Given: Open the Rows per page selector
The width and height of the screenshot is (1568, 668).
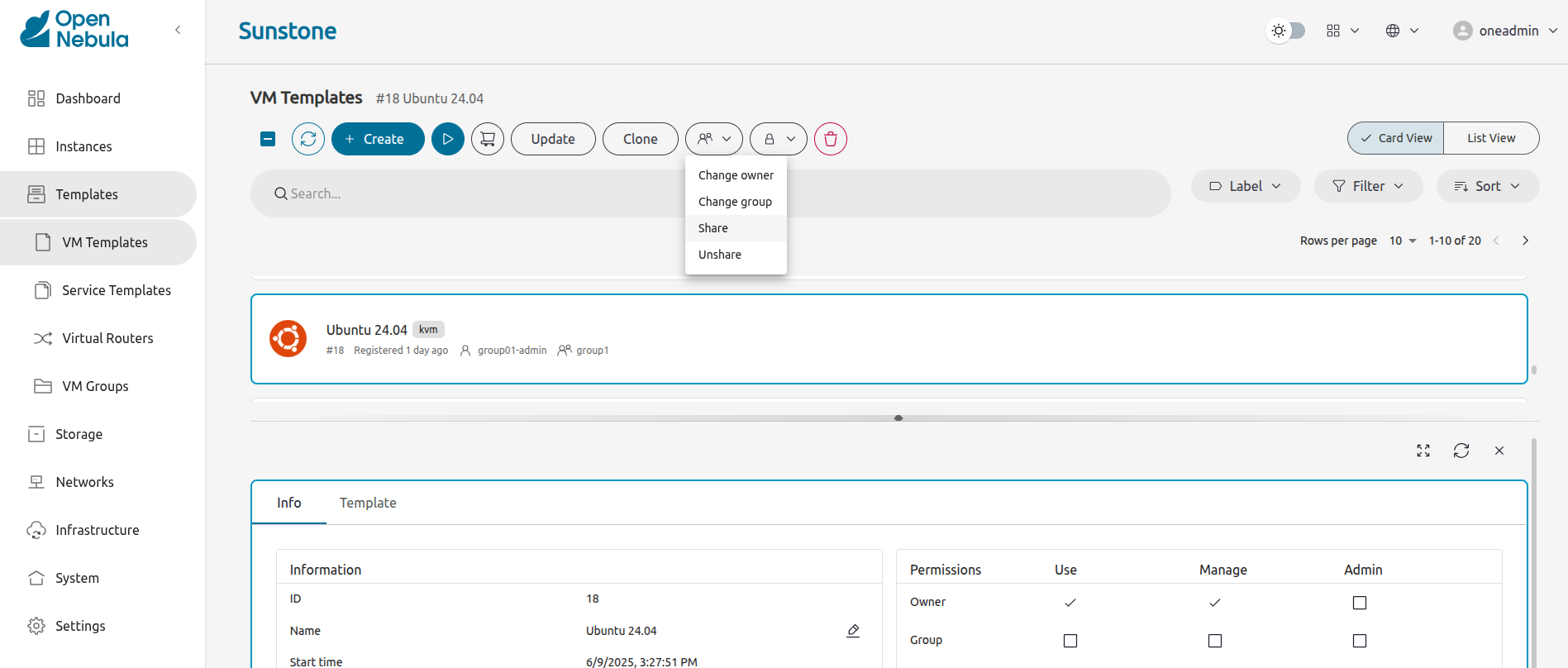Looking at the screenshot, I should click(1402, 241).
